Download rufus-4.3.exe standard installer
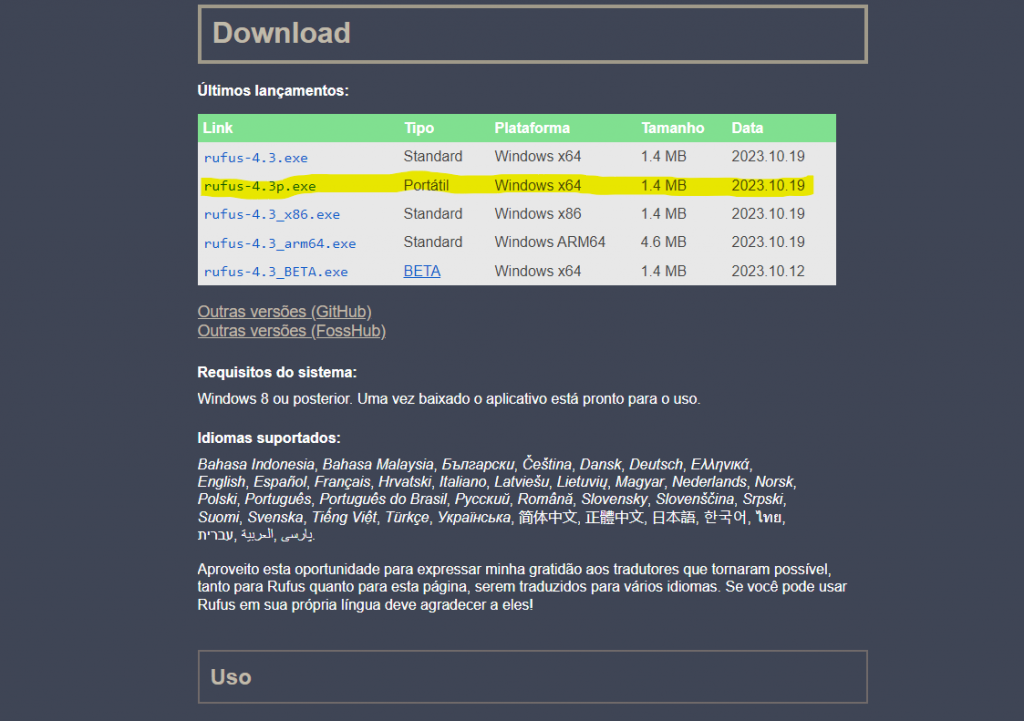This screenshot has height=721, width=1024. click(x=255, y=157)
